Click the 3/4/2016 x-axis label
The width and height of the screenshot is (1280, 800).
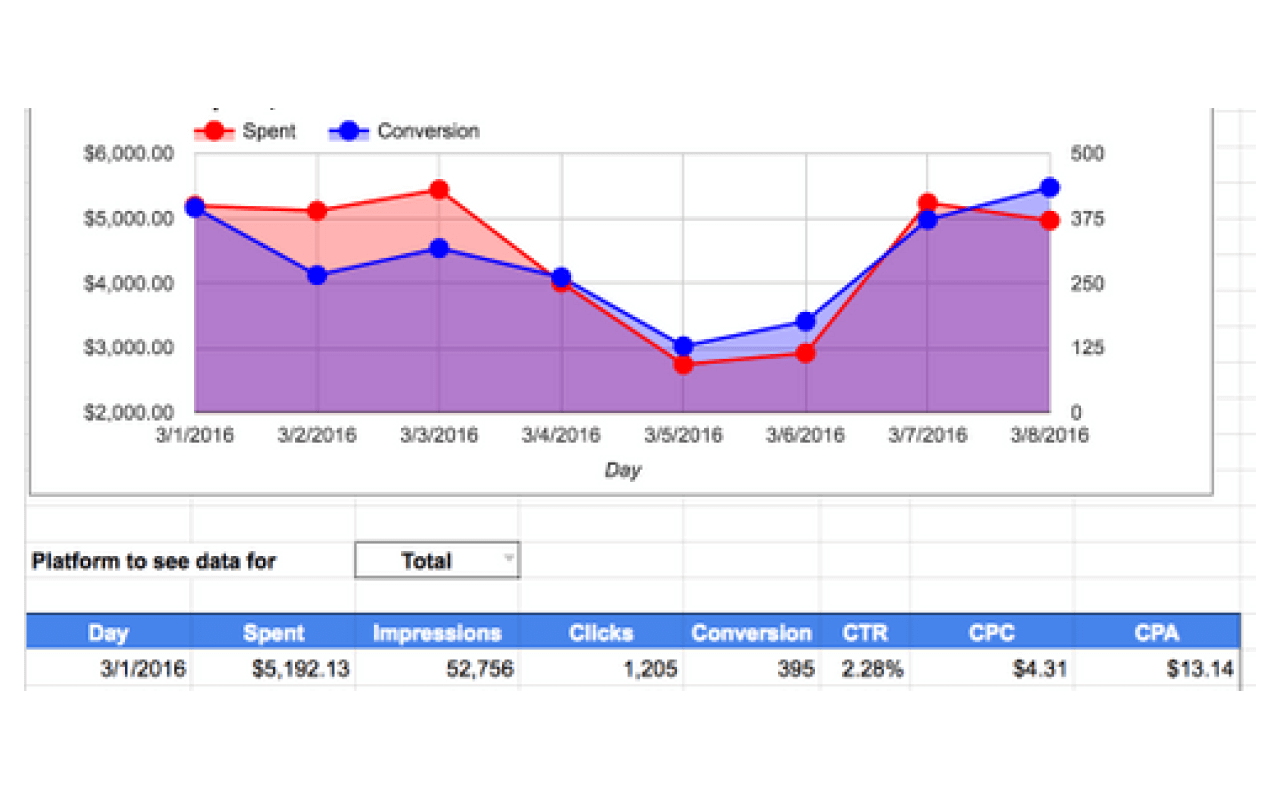pyautogui.click(x=561, y=436)
